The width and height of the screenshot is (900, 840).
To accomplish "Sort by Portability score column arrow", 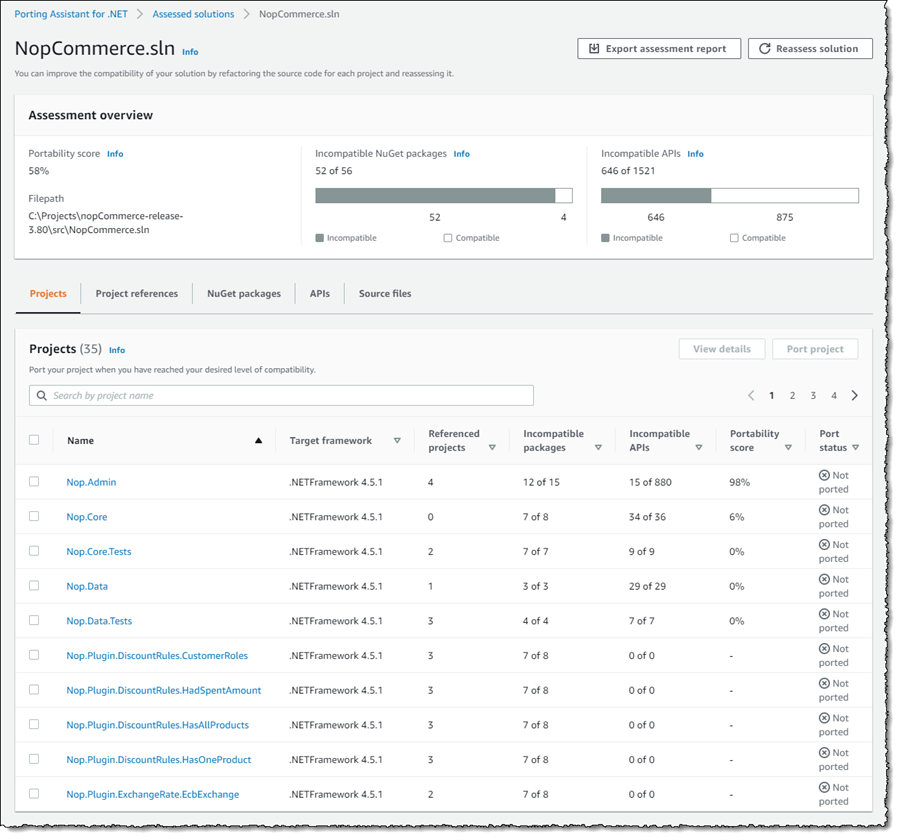I will coord(788,448).
